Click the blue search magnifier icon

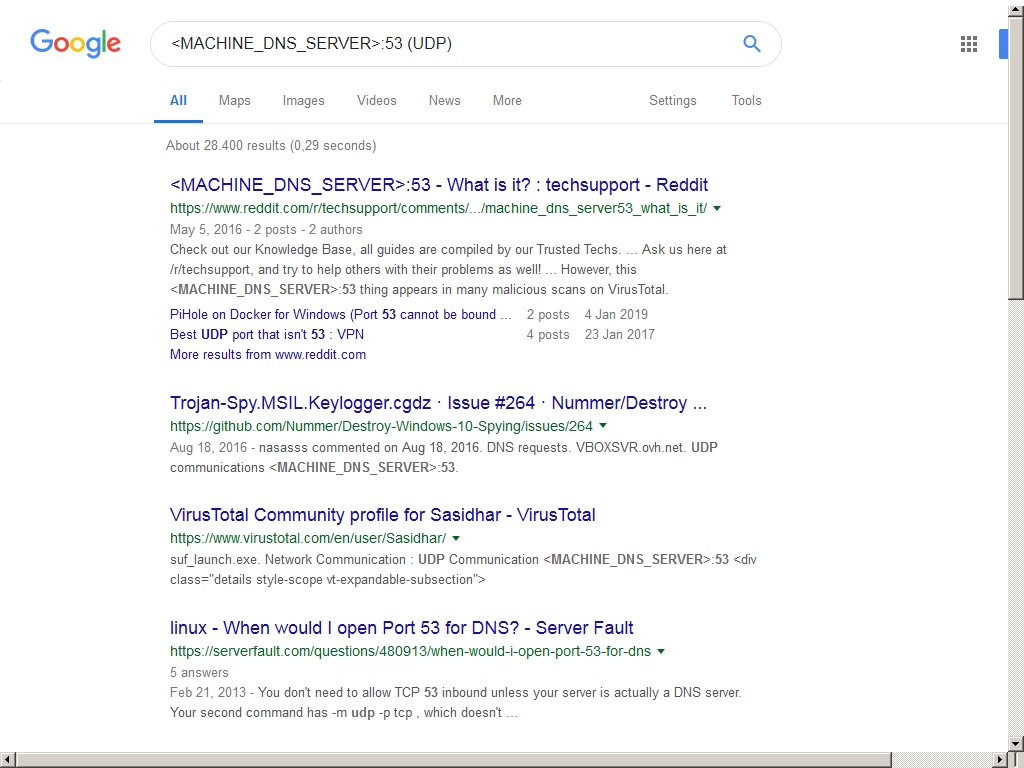pos(752,44)
